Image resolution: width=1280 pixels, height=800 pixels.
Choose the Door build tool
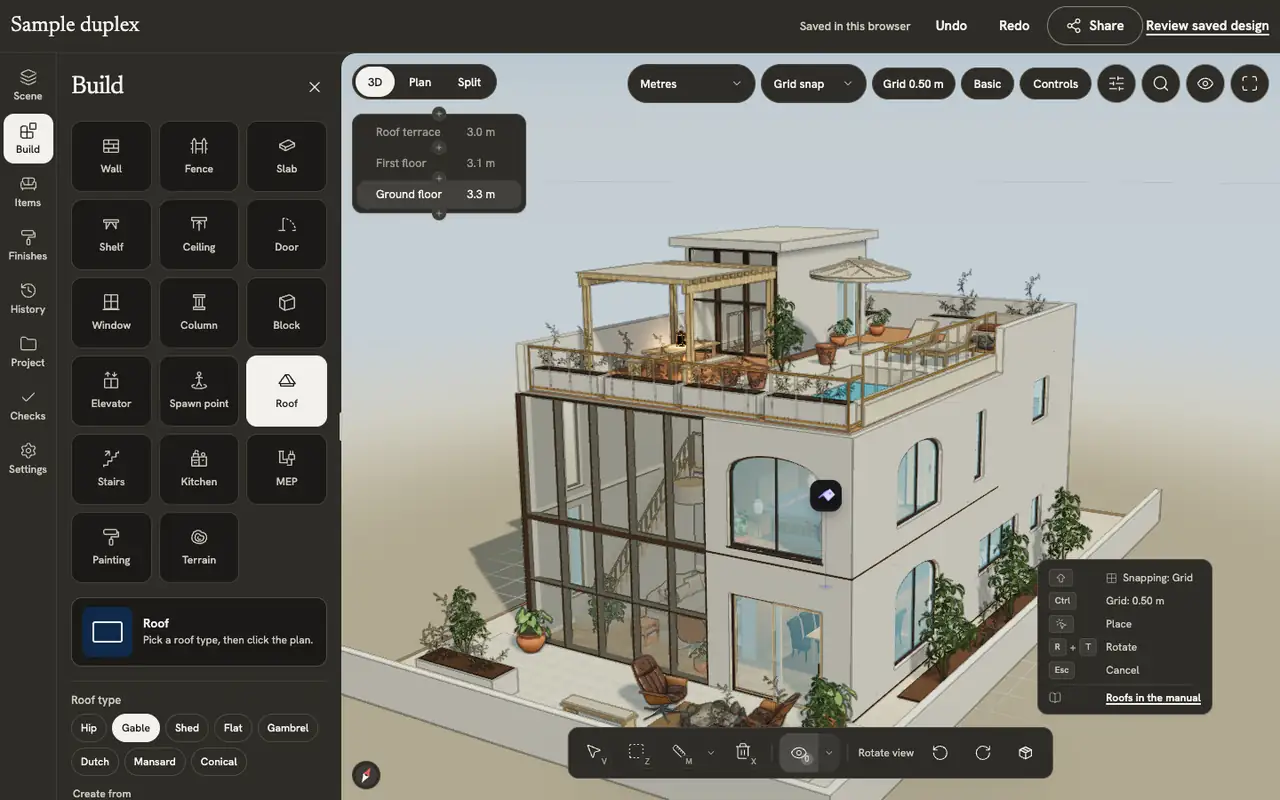287,234
